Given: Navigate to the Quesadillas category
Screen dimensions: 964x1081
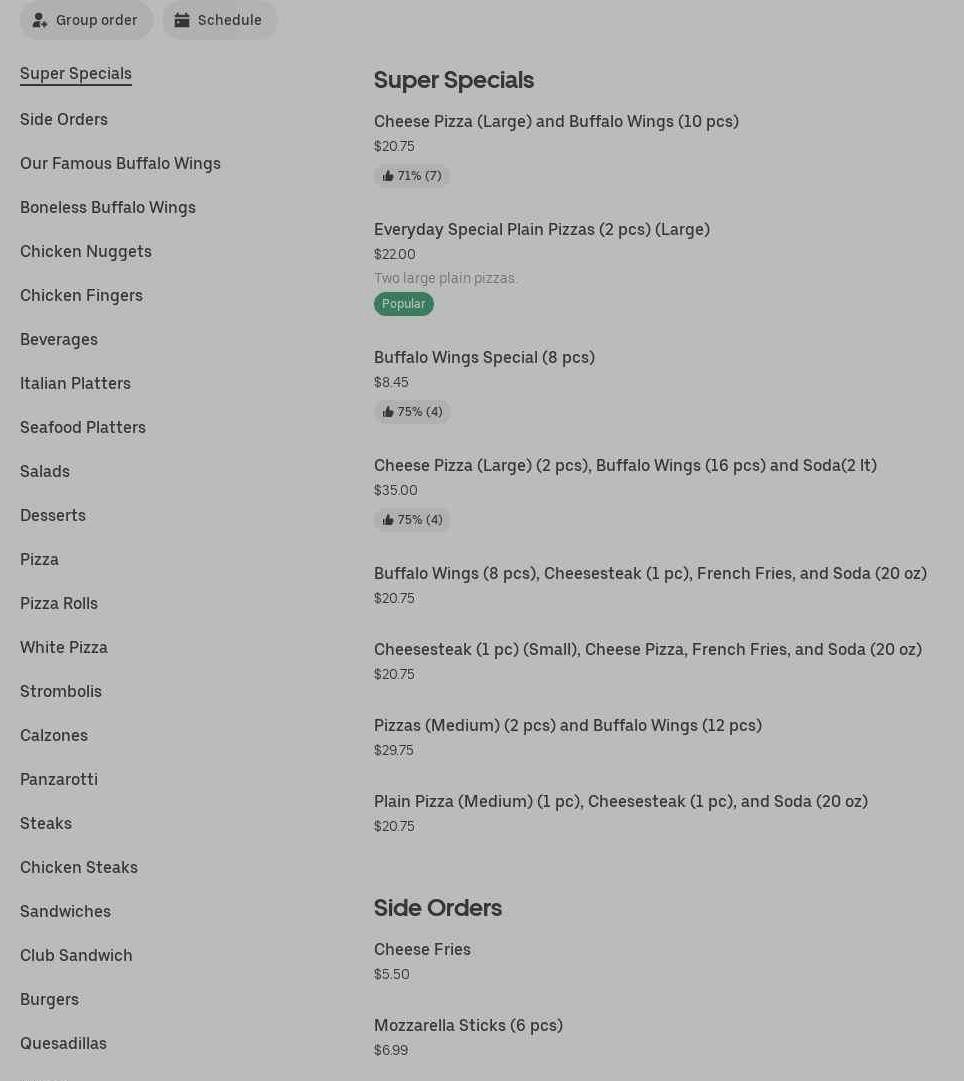Looking at the screenshot, I should tap(63, 1043).
